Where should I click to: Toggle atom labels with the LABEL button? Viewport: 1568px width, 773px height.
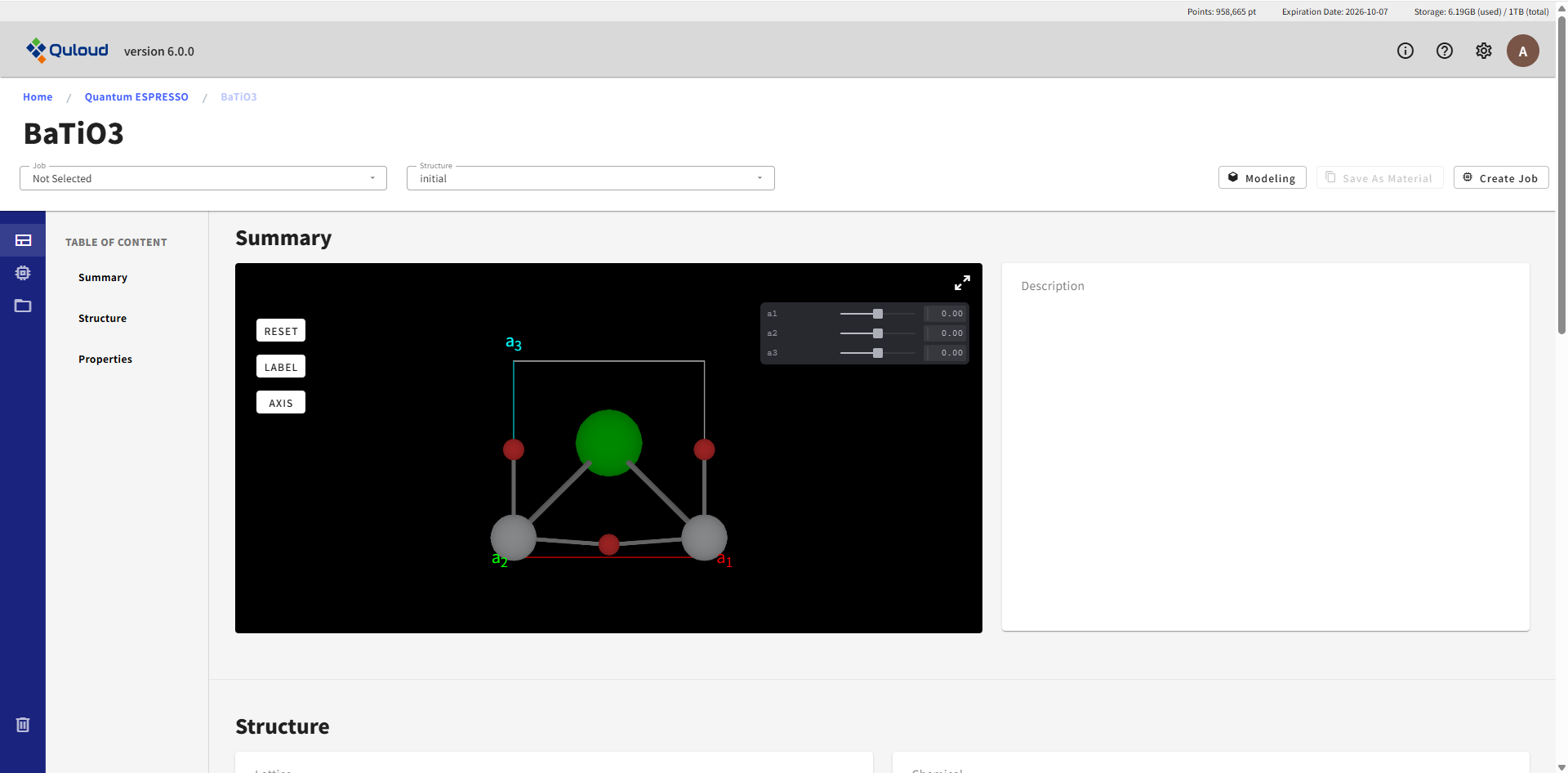(x=280, y=366)
